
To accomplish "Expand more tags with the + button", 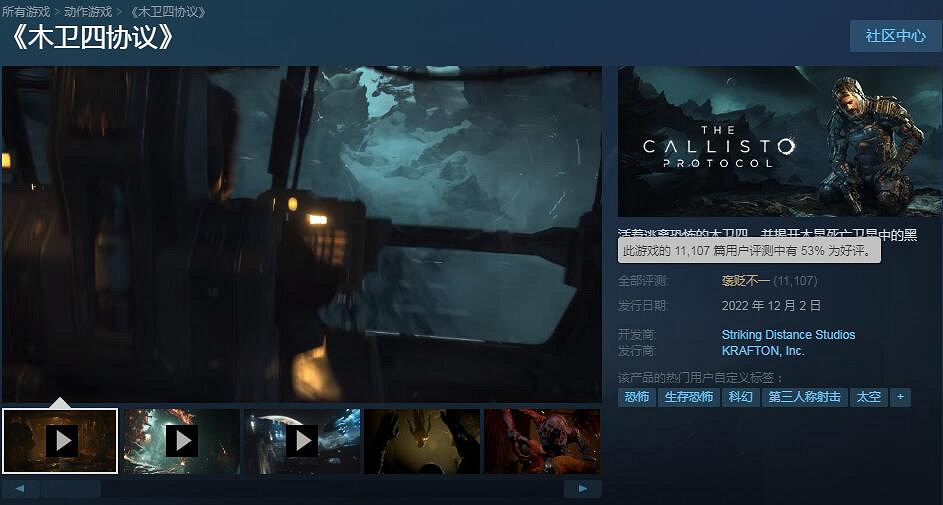I will 900,397.
